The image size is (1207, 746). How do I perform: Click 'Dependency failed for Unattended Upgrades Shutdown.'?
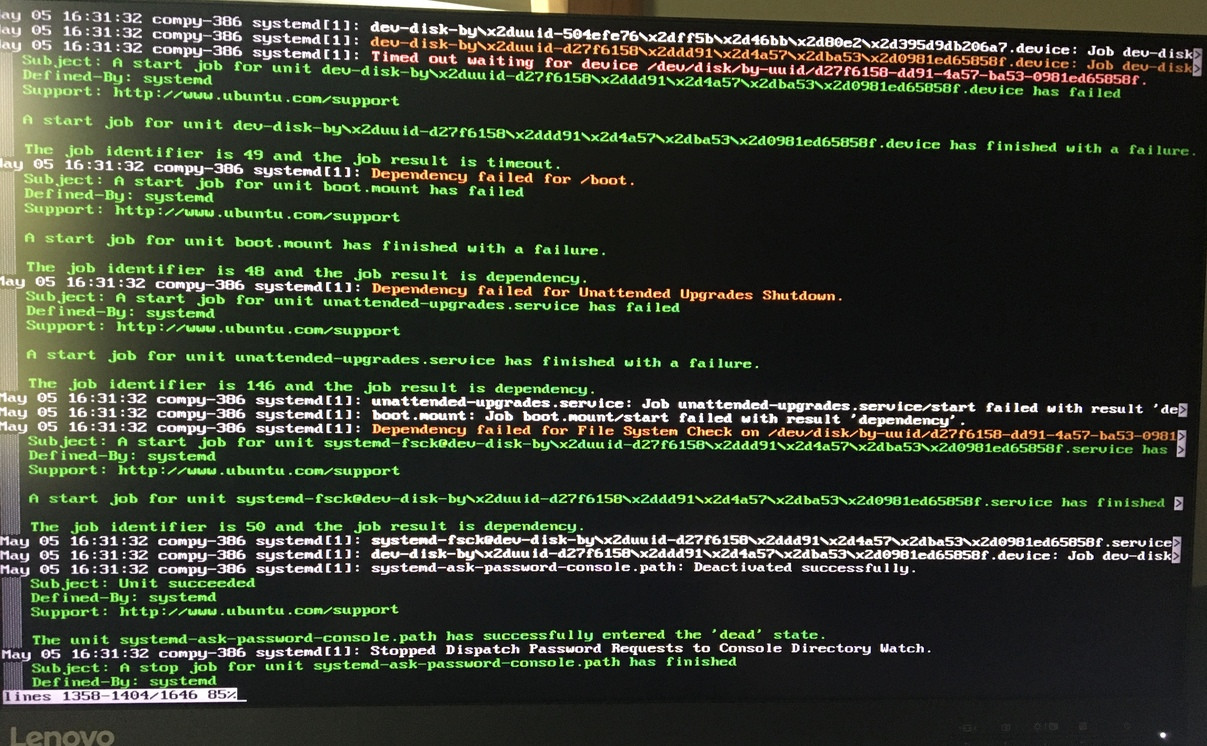(x=607, y=291)
